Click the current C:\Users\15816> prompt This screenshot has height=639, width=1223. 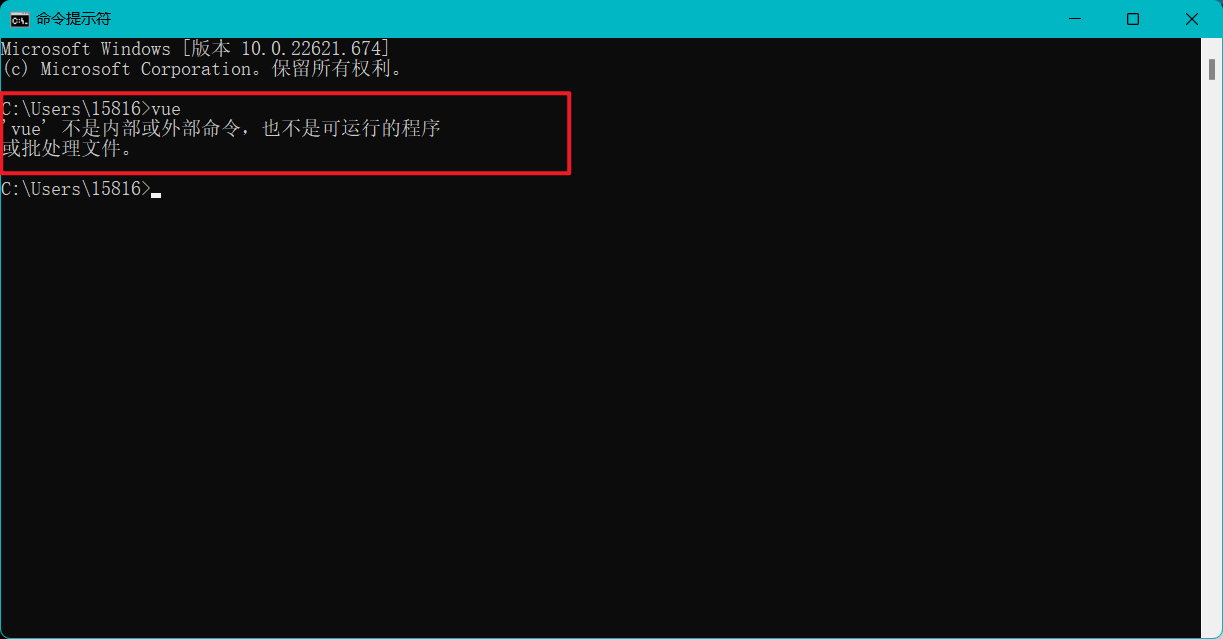pos(76,189)
